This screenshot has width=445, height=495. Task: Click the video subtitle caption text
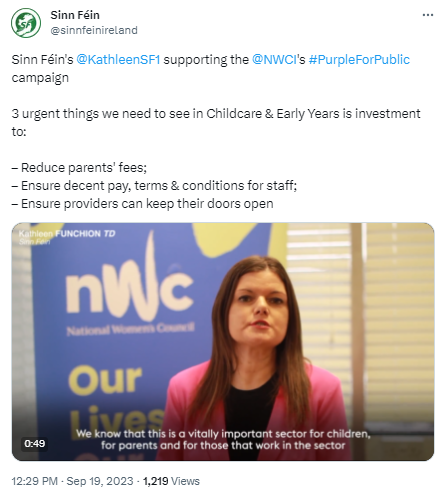(223, 439)
